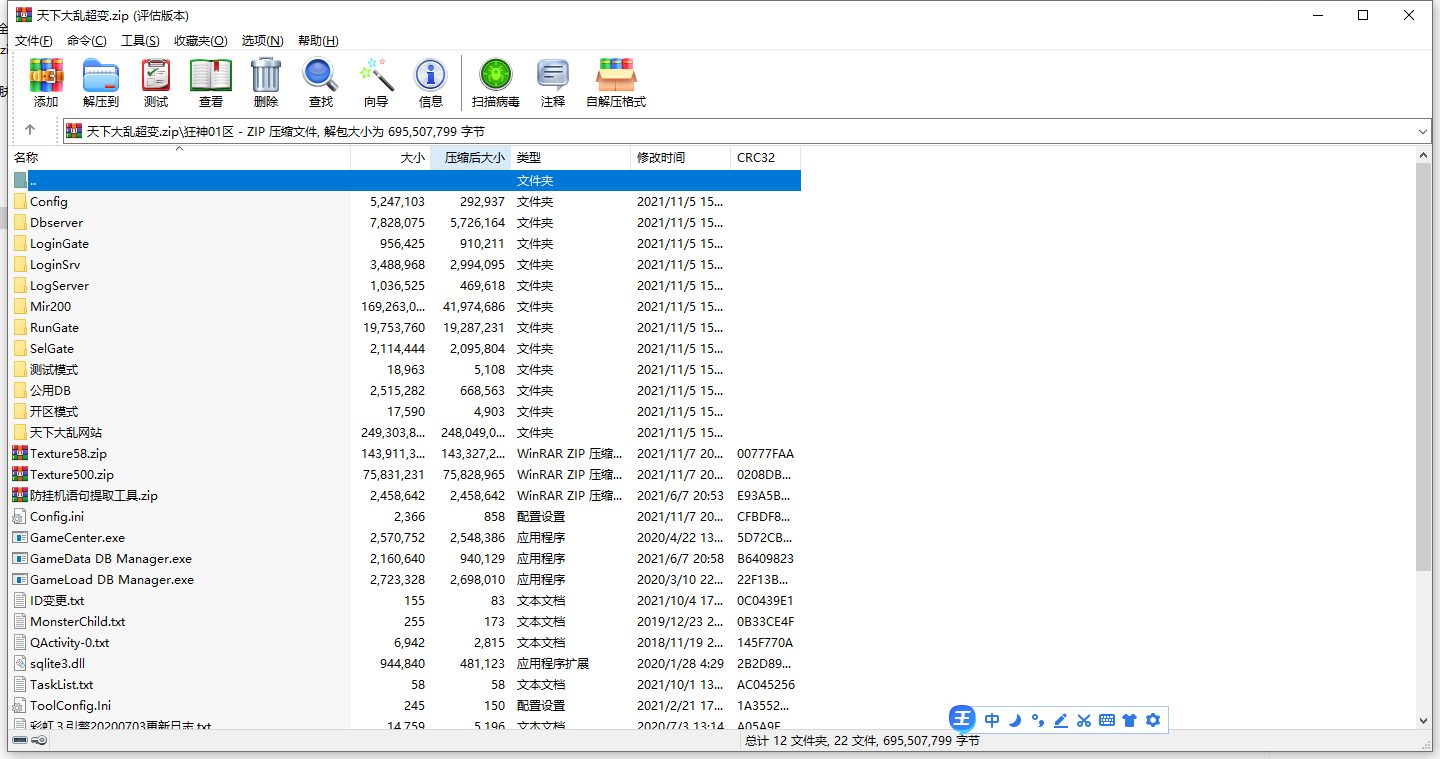Screen dimensions: 1440x759
Task: Show archive Info (信息) icon
Action: pos(431,82)
